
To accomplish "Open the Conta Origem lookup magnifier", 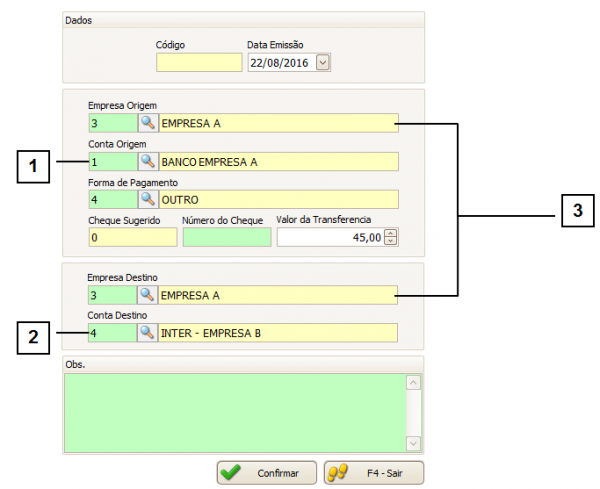I will (x=147, y=161).
